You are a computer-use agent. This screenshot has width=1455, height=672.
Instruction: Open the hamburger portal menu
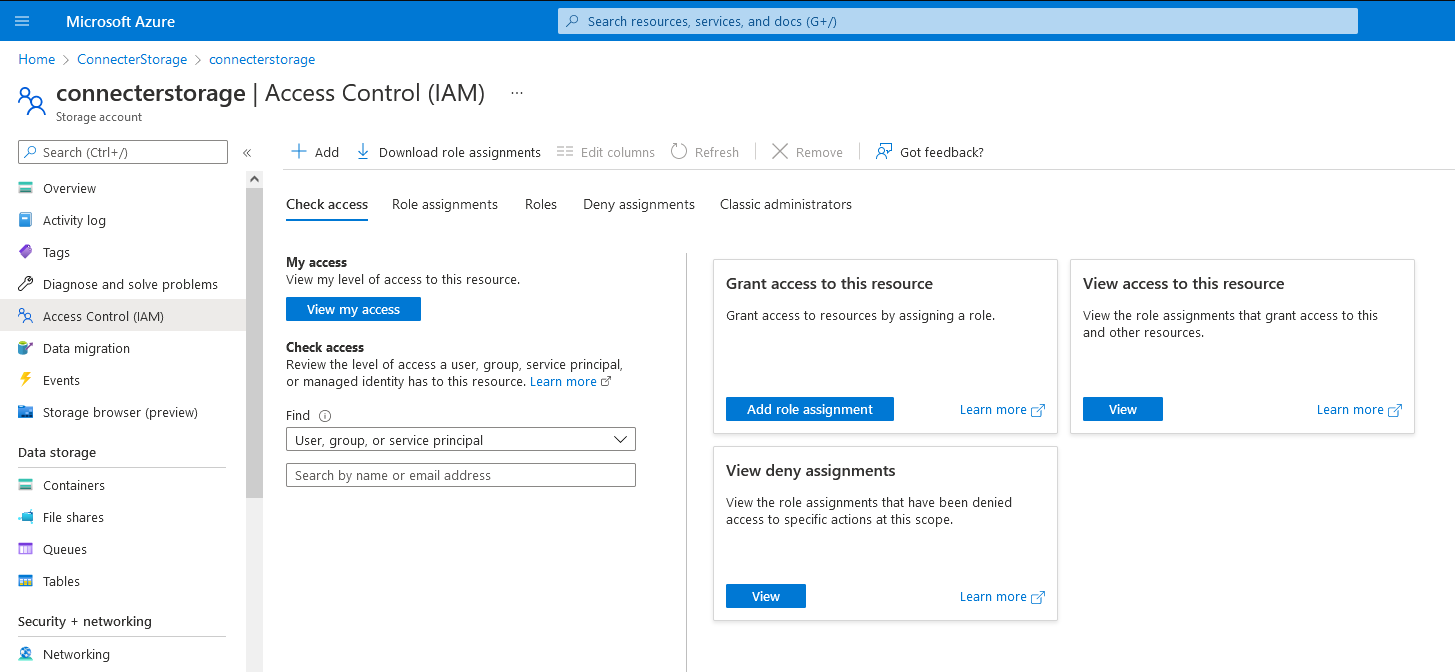pyautogui.click(x=22, y=21)
